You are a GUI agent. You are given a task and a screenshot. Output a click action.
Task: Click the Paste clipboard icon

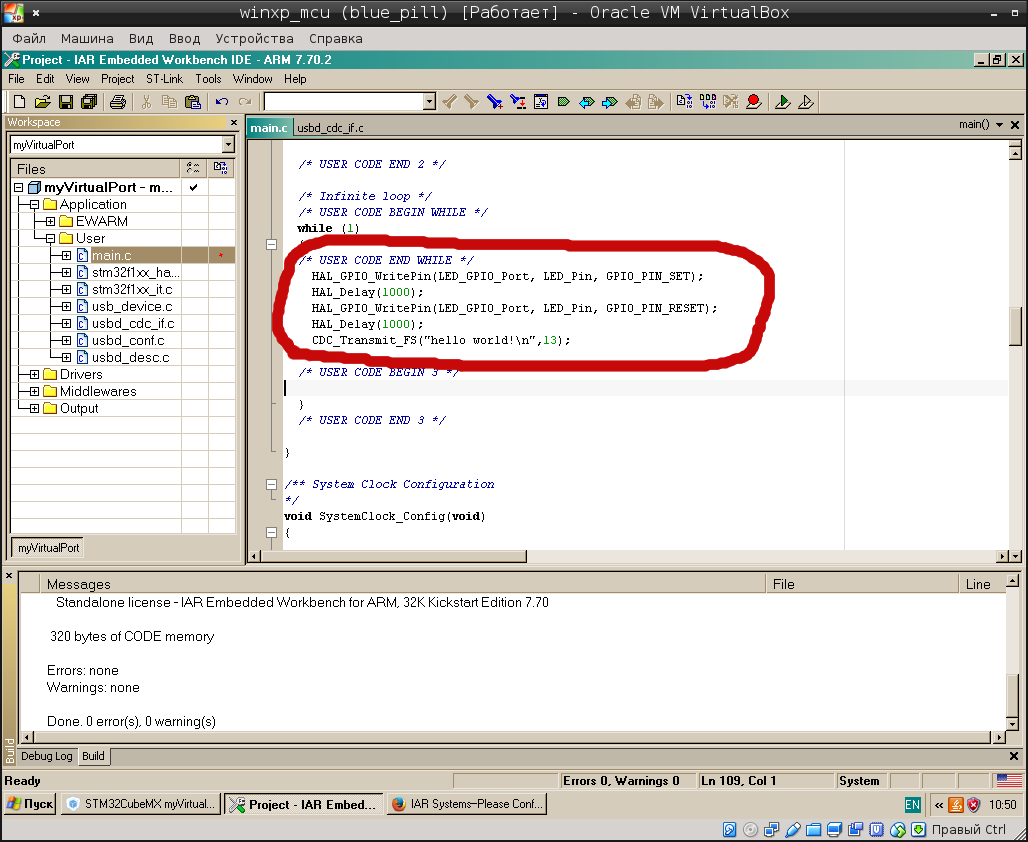tap(192, 102)
